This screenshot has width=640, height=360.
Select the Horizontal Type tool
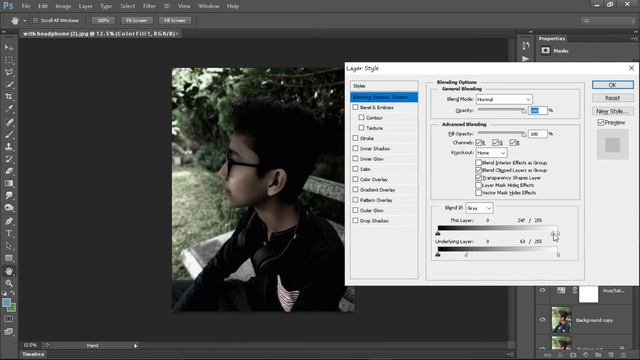9,233
